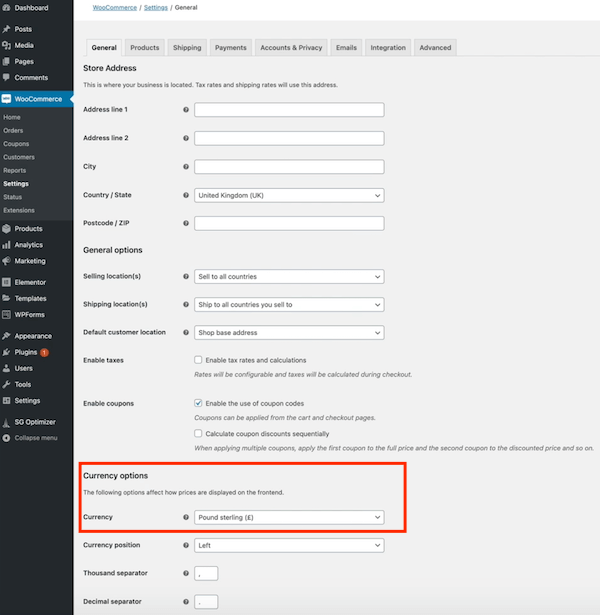
Task: Click the Dashboard icon in sidebar
Action: pos(7,8)
